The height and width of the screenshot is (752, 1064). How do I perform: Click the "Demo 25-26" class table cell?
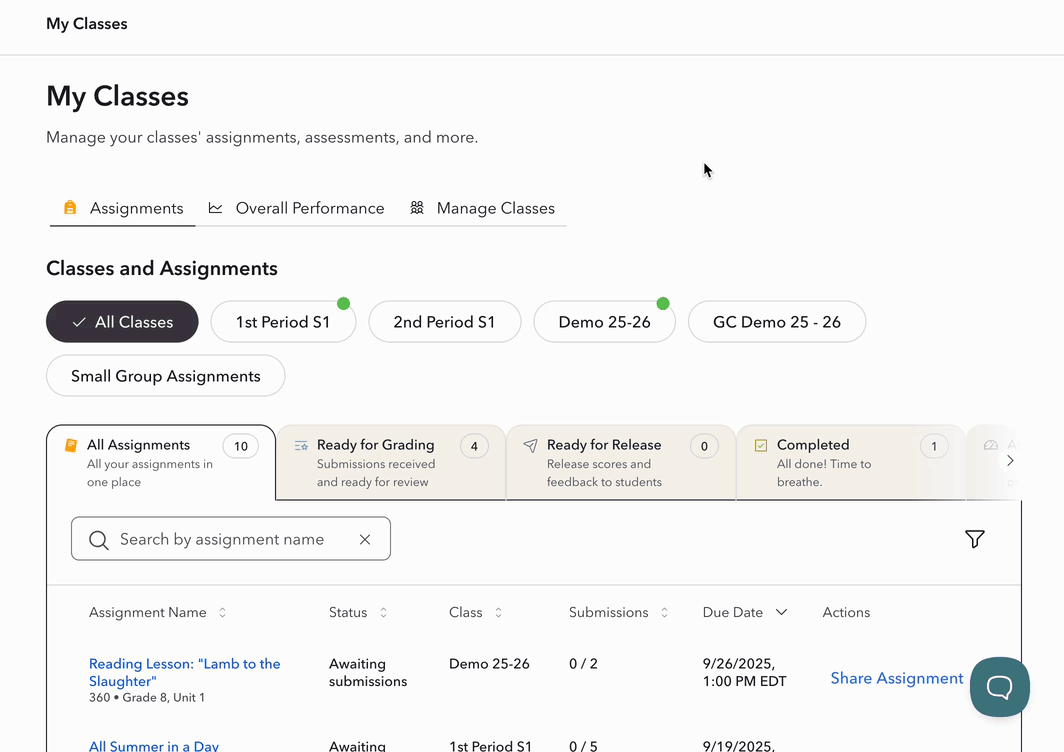click(489, 664)
